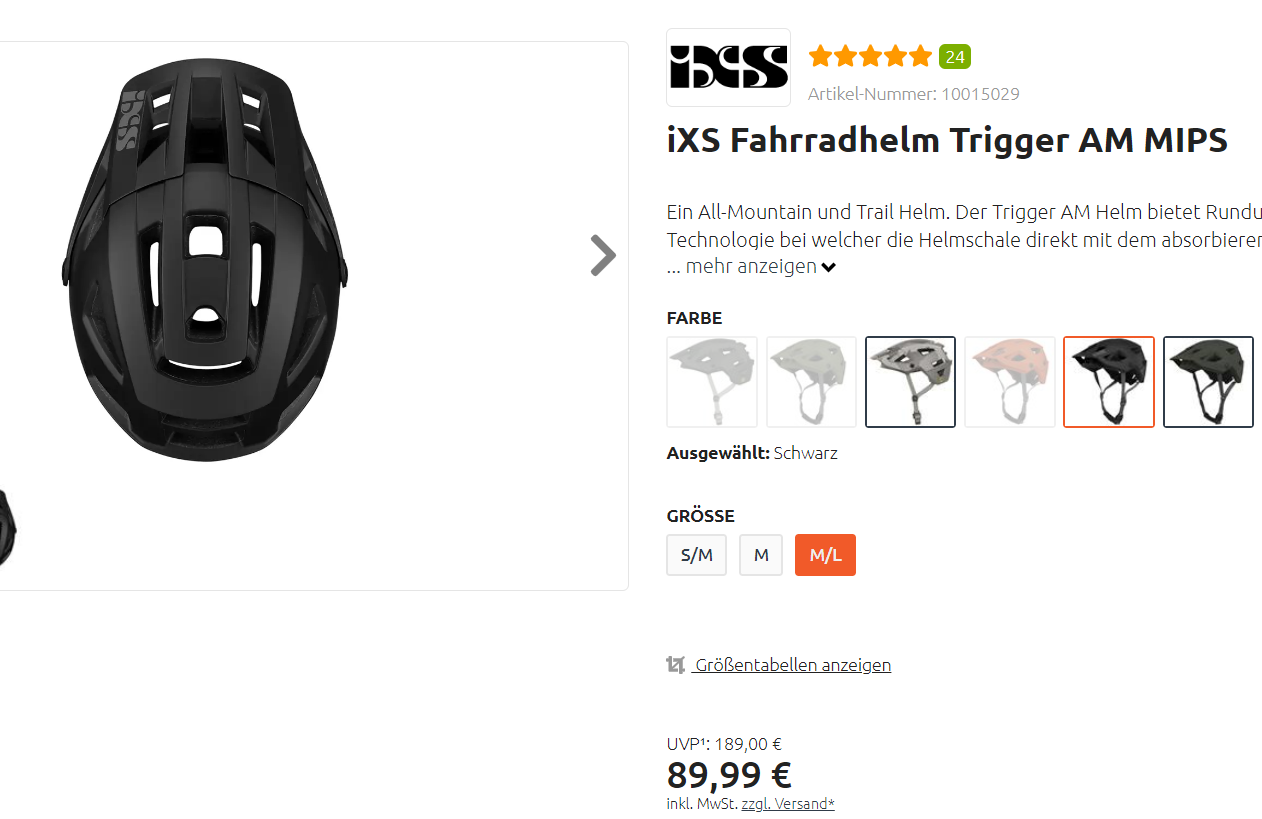Screen dimensions: 1262x819
Task: Choose the faded salmon helmet color
Action: tap(1010, 382)
